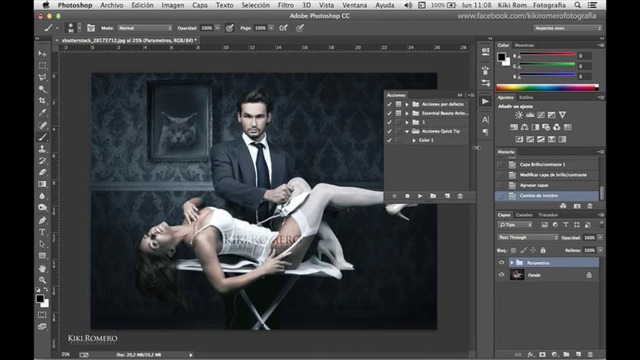Select Agrupar capas history state
The image size is (640, 360).
pyautogui.click(x=547, y=185)
